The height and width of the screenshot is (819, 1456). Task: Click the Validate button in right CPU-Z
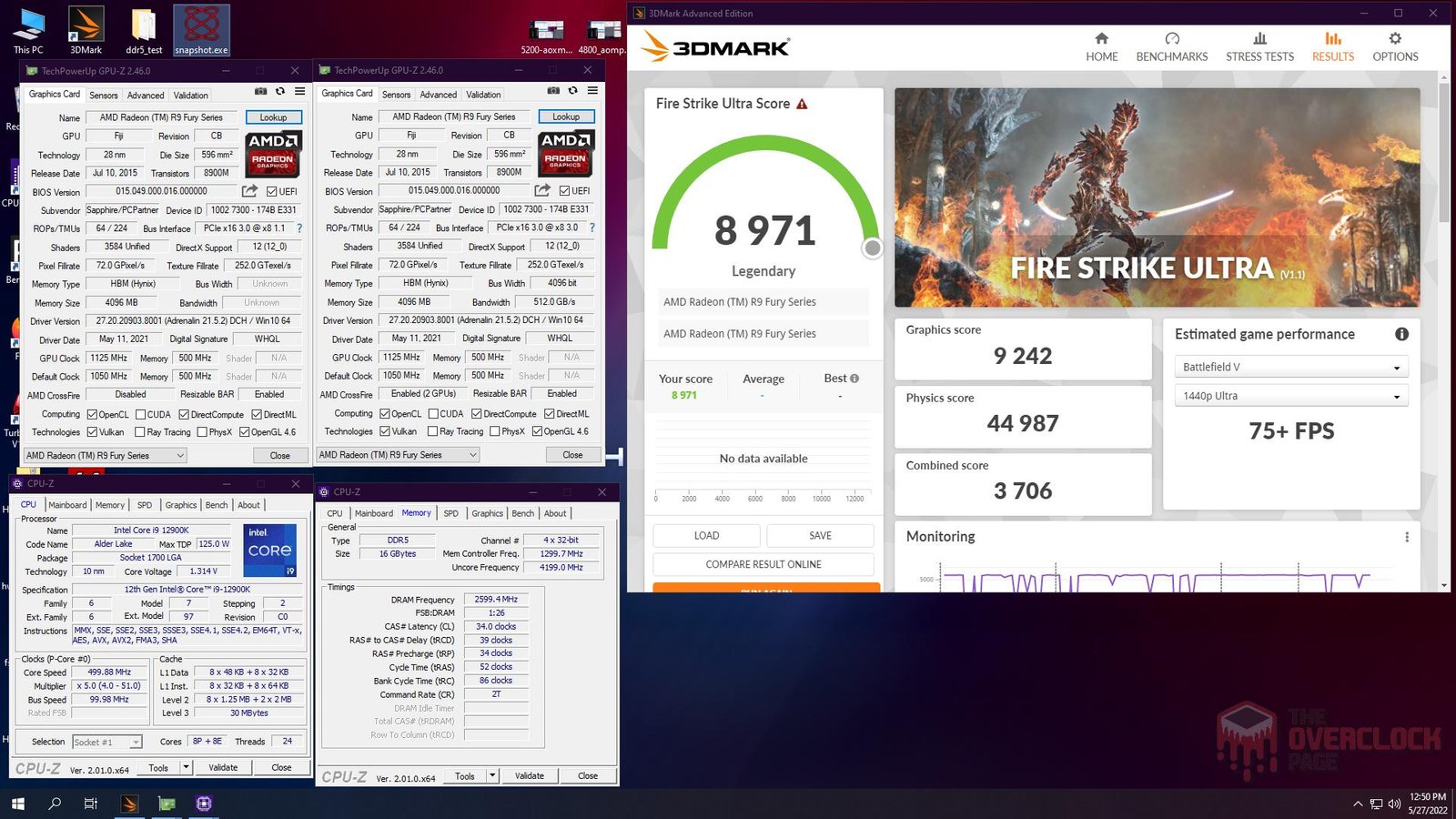(529, 776)
